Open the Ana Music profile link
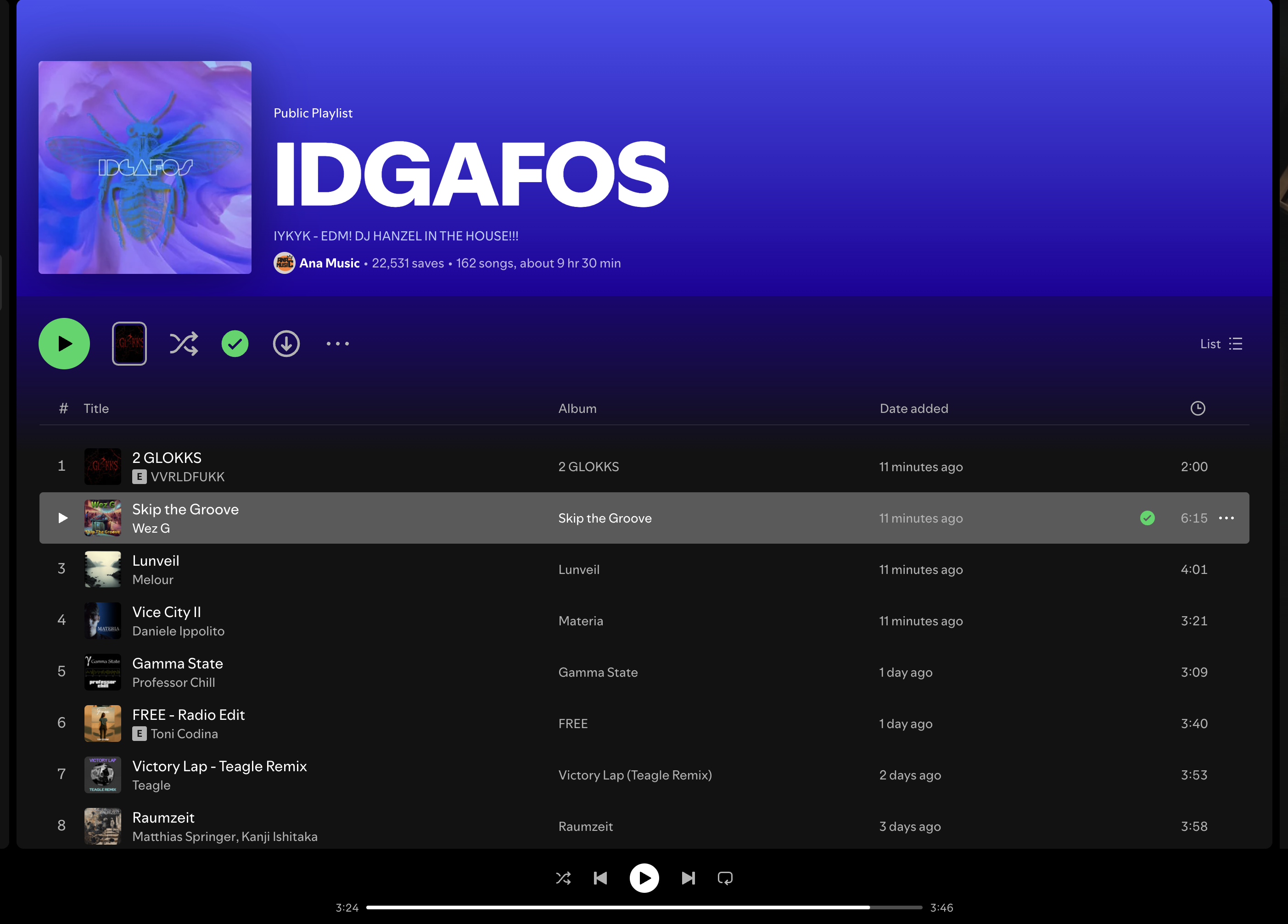1288x924 pixels. pos(329,263)
